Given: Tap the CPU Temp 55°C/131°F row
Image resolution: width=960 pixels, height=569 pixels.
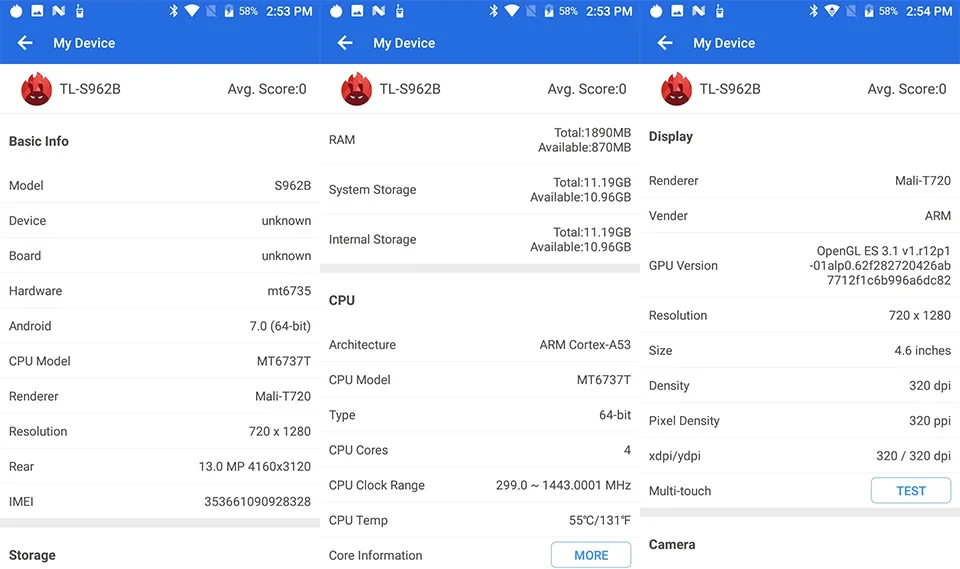Looking at the screenshot, I should click(x=480, y=520).
